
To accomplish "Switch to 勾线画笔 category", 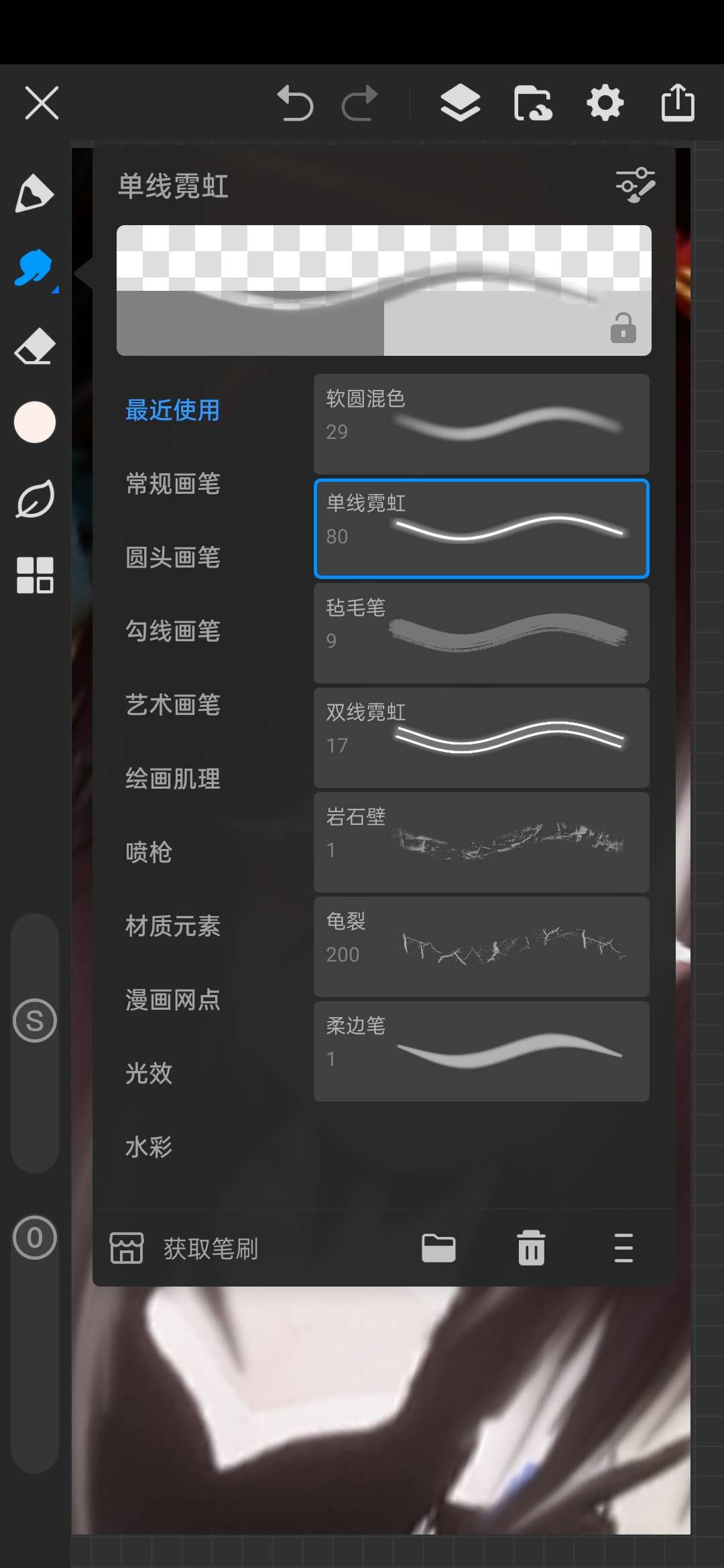I will [173, 631].
